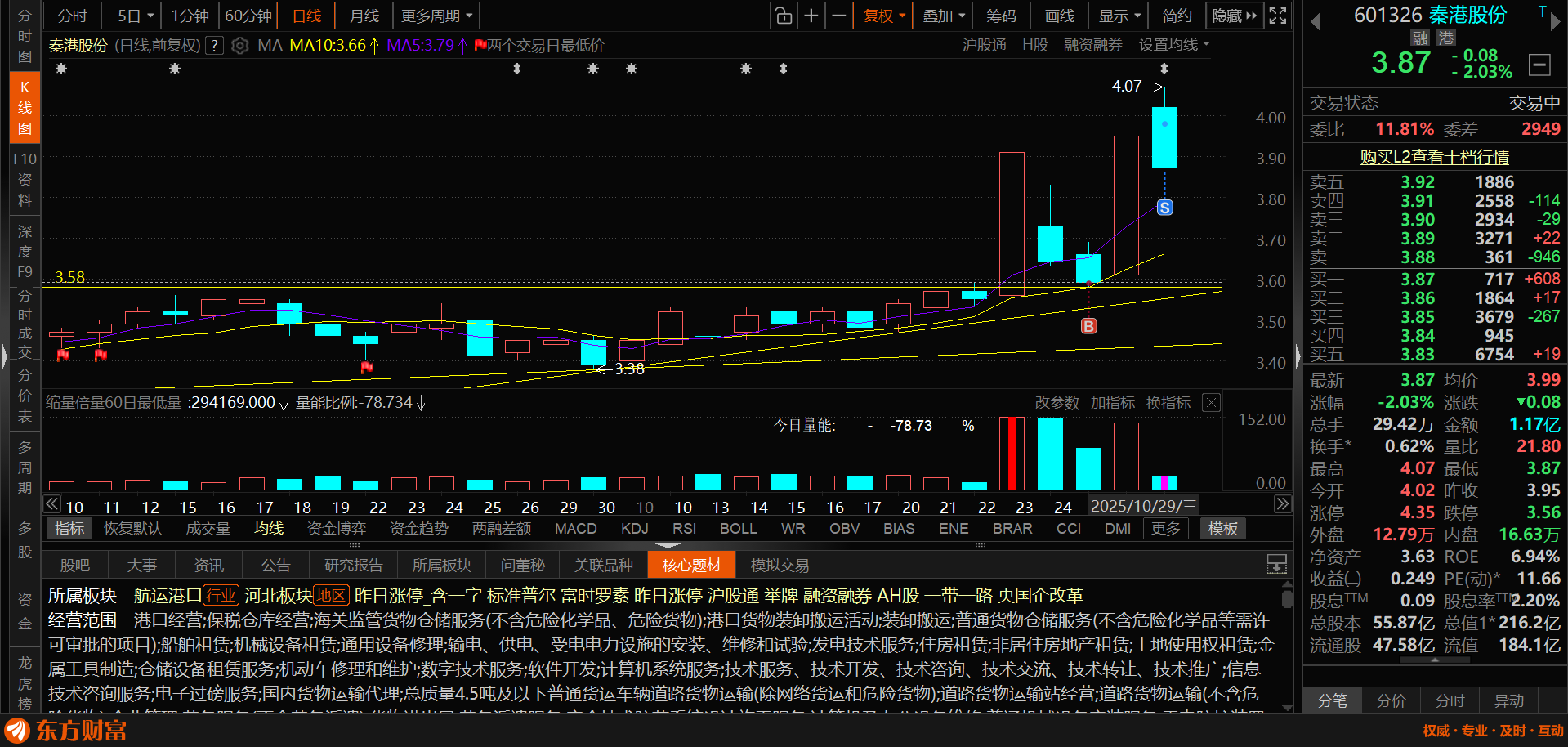Open the 更多周期 dropdown
The height and width of the screenshot is (747, 1568).
(436, 16)
